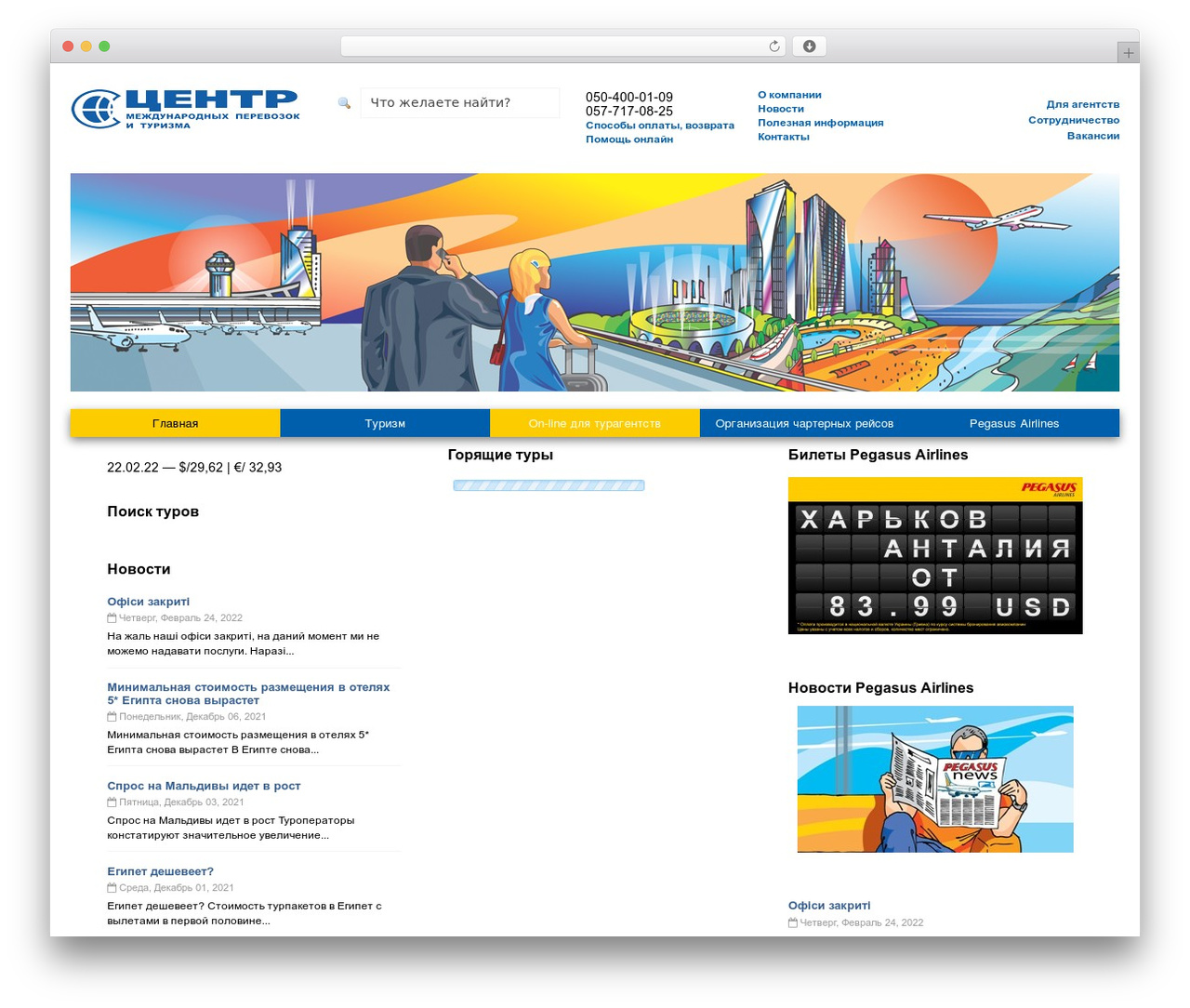Image resolution: width=1190 pixels, height=1008 pixels.
Task: Click calendar icon beside Понедельник, Декабрь 06, 2021
Action: pos(112,716)
